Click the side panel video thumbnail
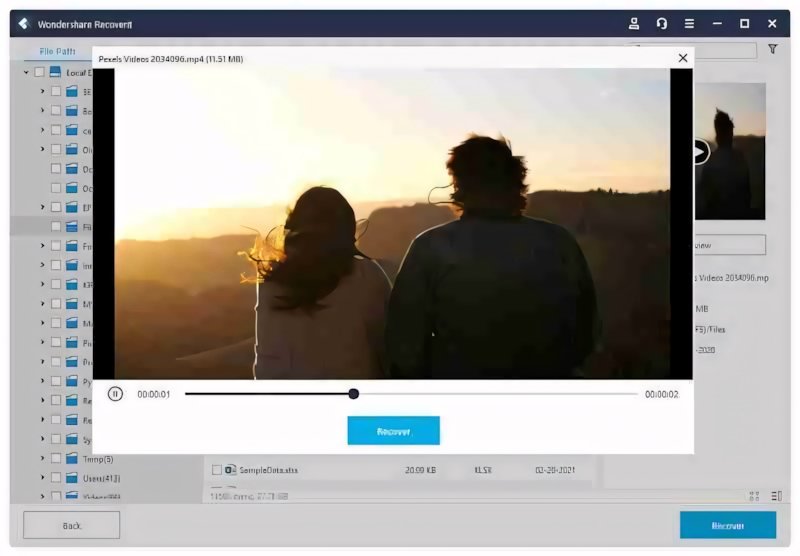This screenshot has width=800, height=556. coord(730,151)
